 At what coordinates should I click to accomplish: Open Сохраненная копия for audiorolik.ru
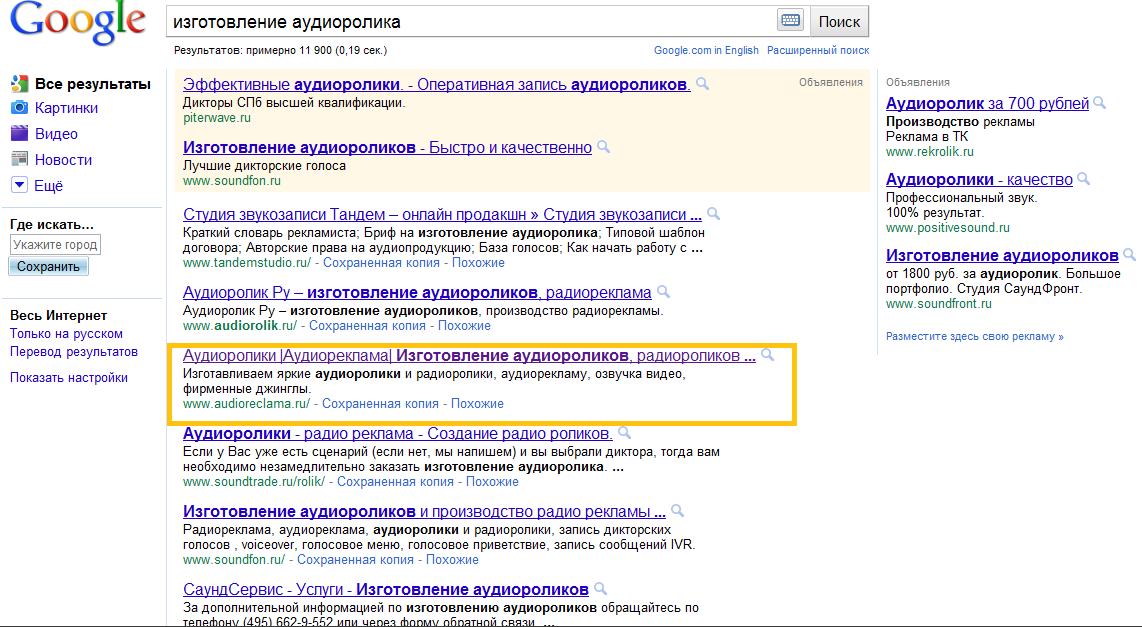coord(367,326)
